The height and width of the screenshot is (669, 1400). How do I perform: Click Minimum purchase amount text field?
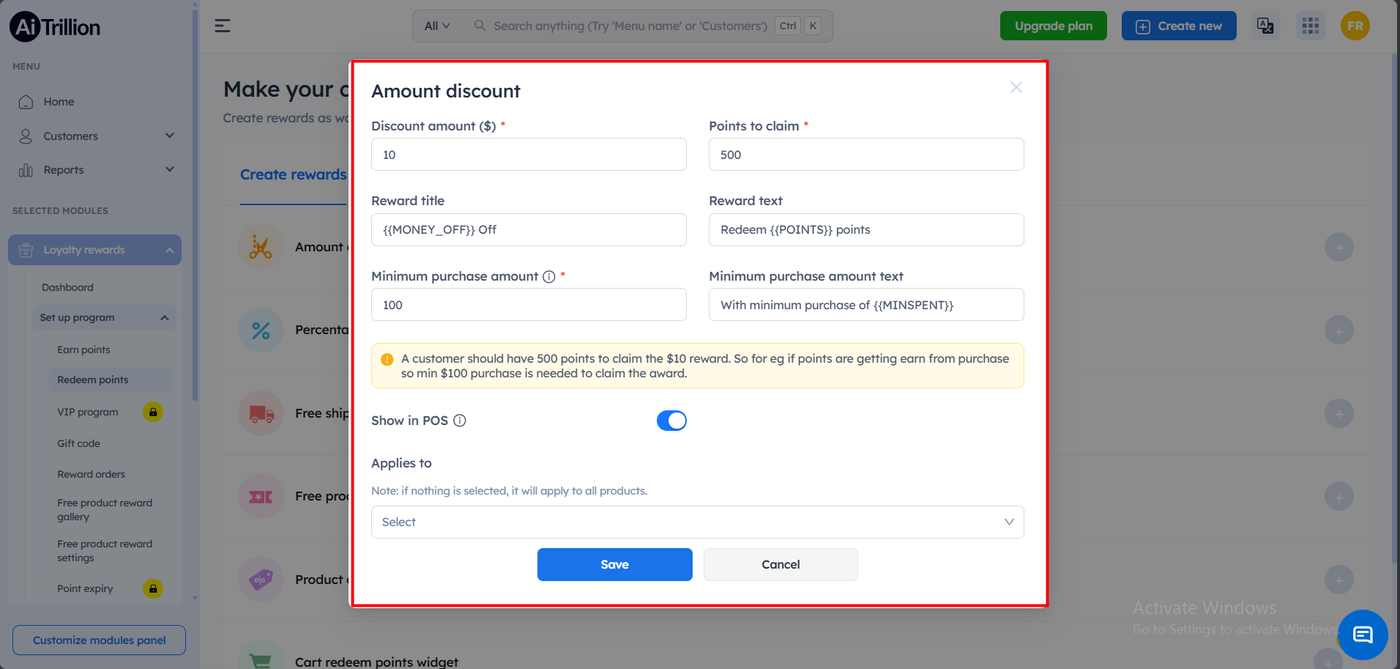tap(866, 305)
